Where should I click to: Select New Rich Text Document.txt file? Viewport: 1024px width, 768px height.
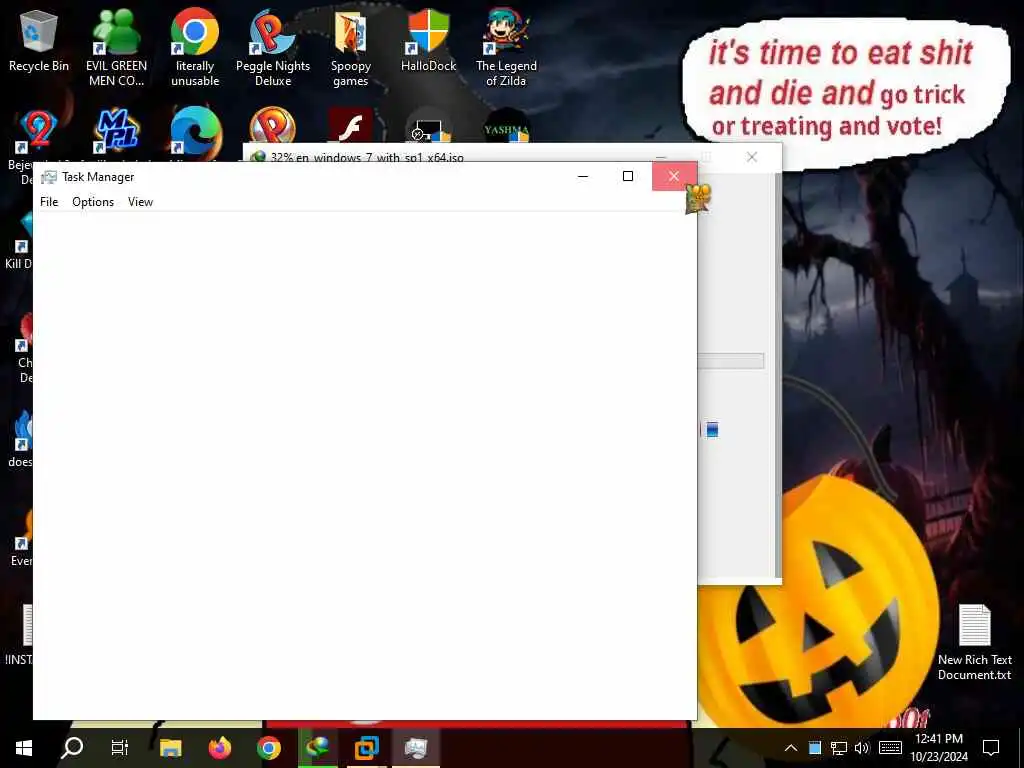coord(974,642)
